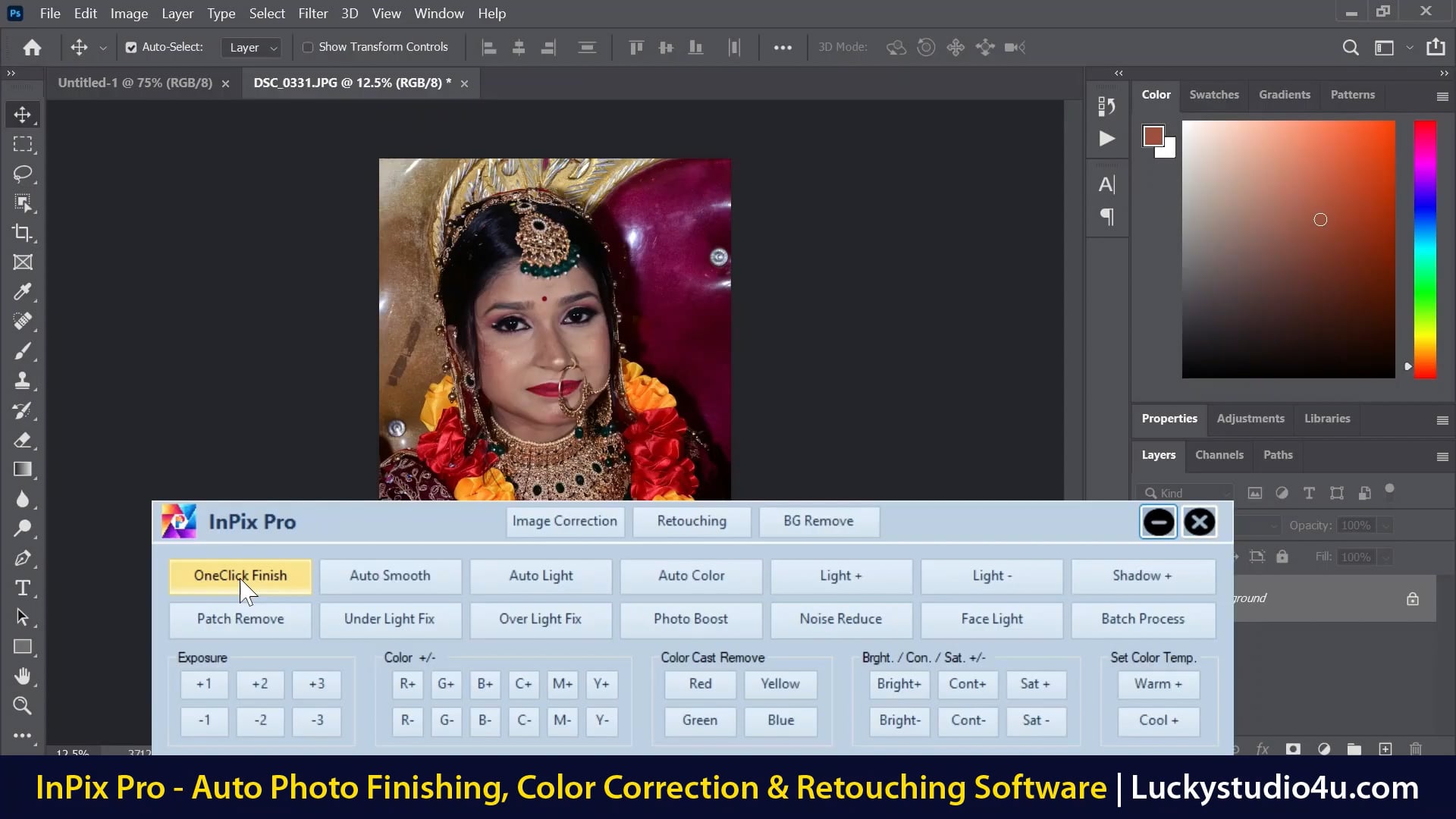Click the hue slider strip
The width and height of the screenshot is (1456, 819).
(x=1425, y=249)
